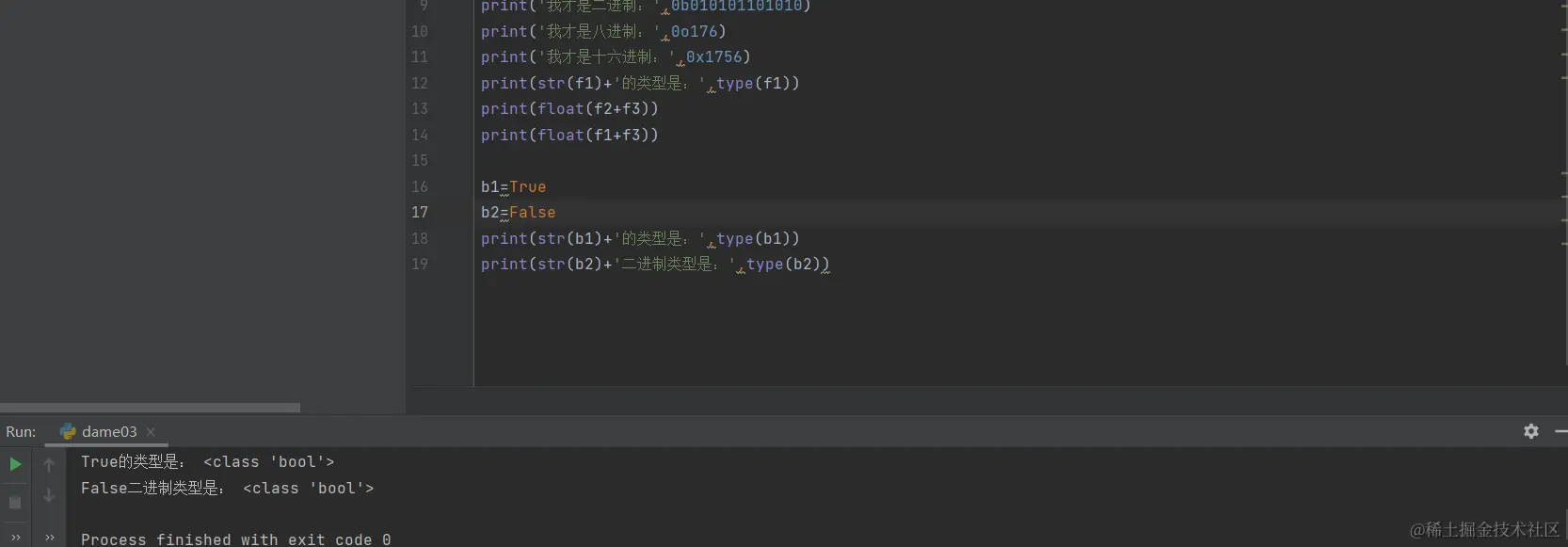
Task: Place cursor on b1=True line
Action: pyautogui.click(x=514, y=186)
